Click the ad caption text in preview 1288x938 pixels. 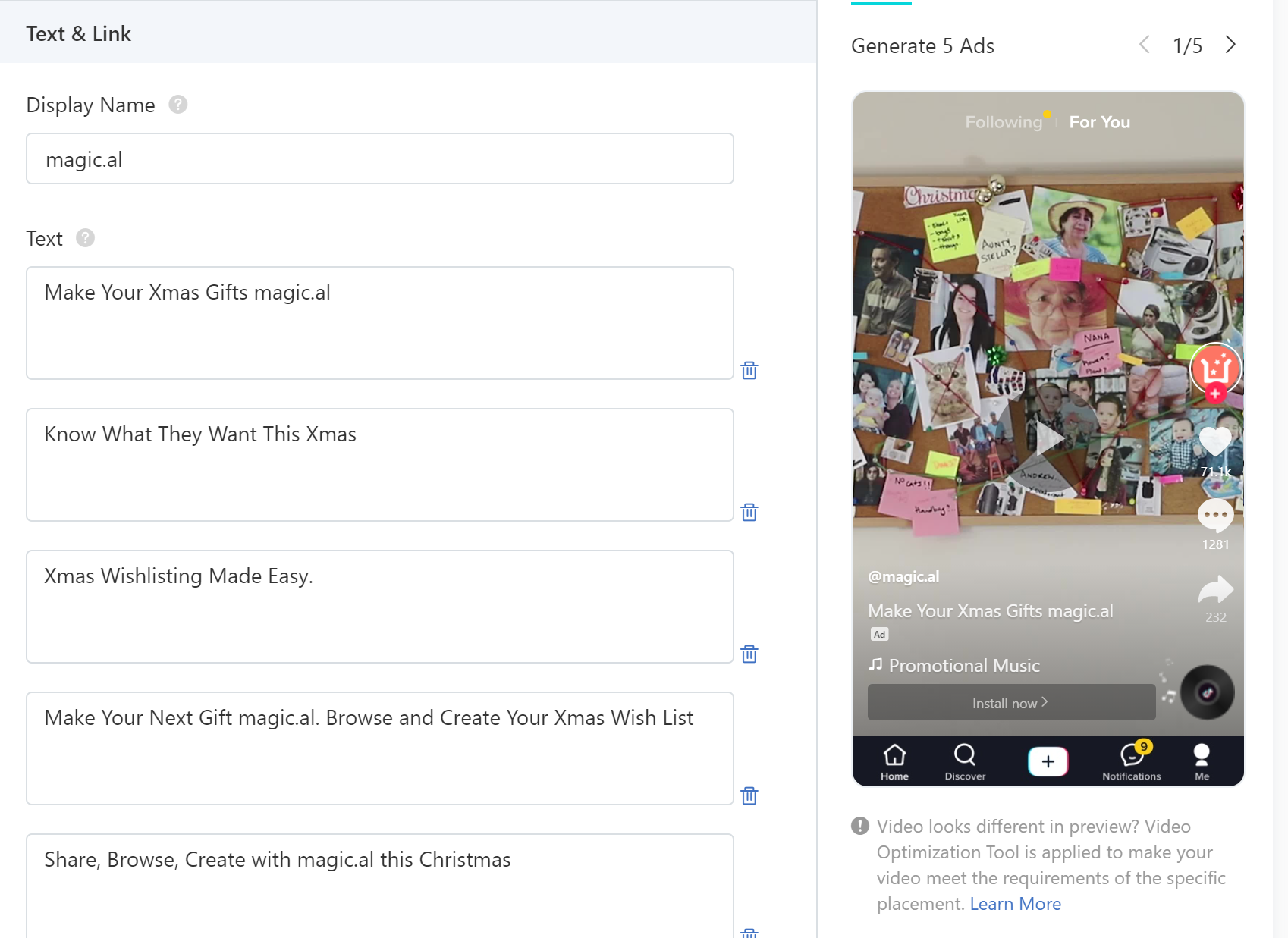pos(990,611)
